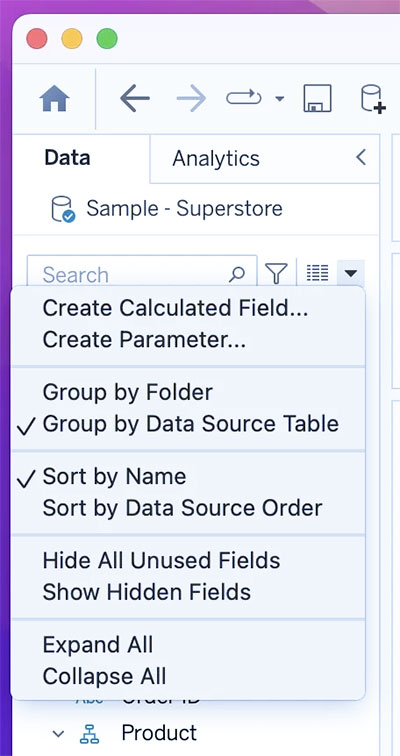Click the view as list grid icon

tap(317, 273)
